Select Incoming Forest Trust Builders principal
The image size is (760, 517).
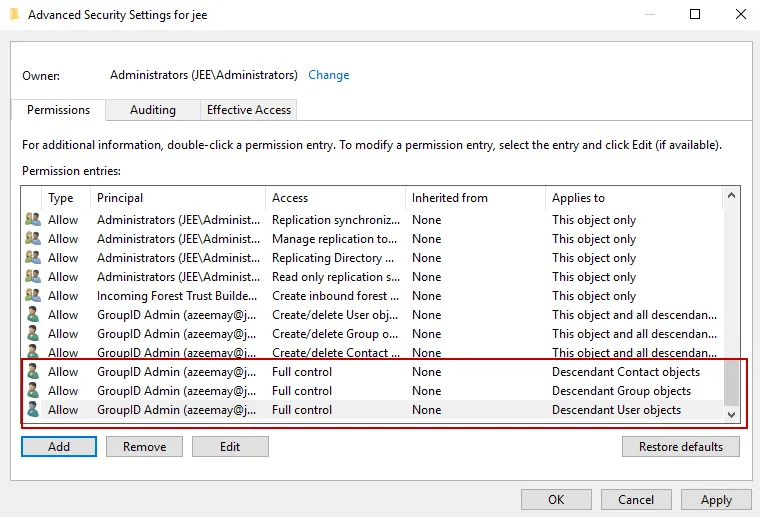pos(177,296)
